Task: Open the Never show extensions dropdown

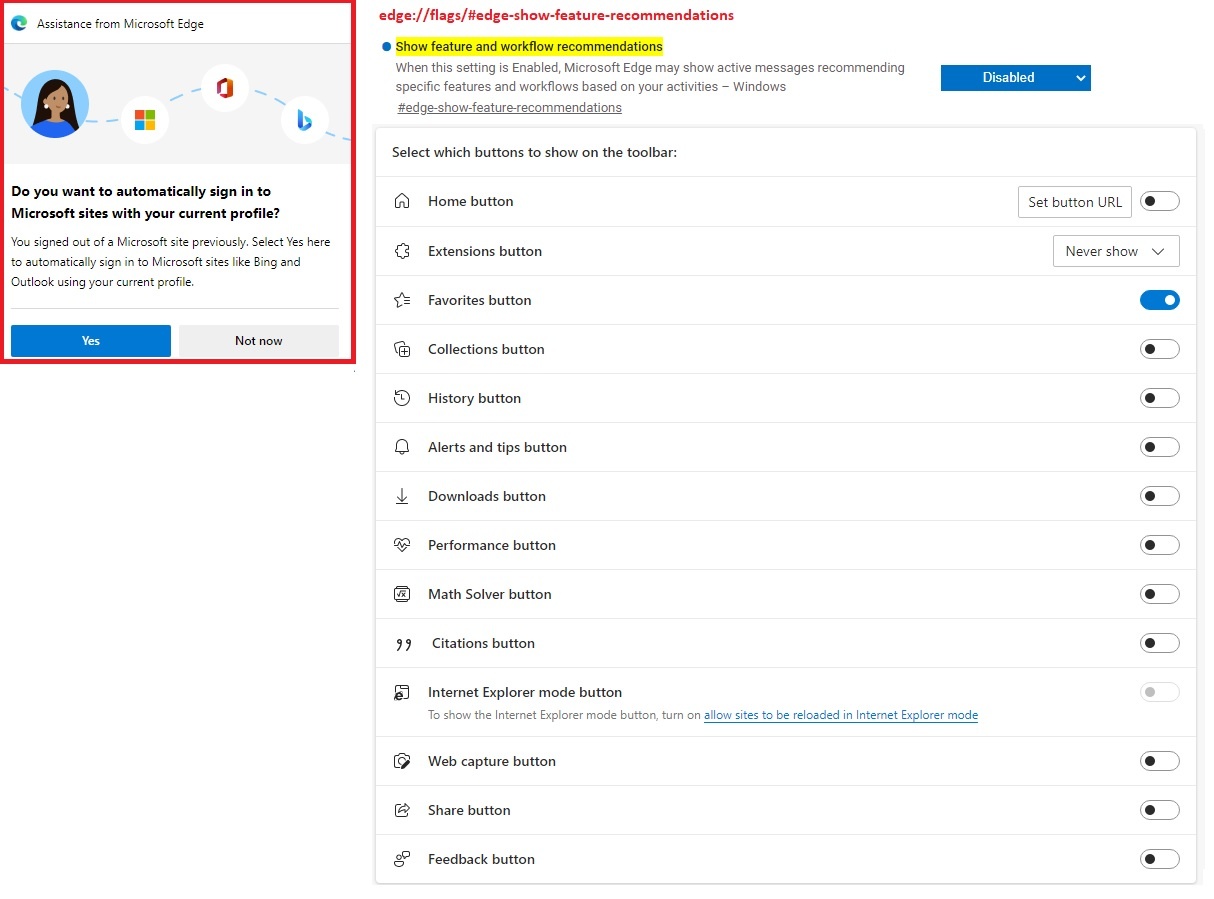Action: point(1116,251)
